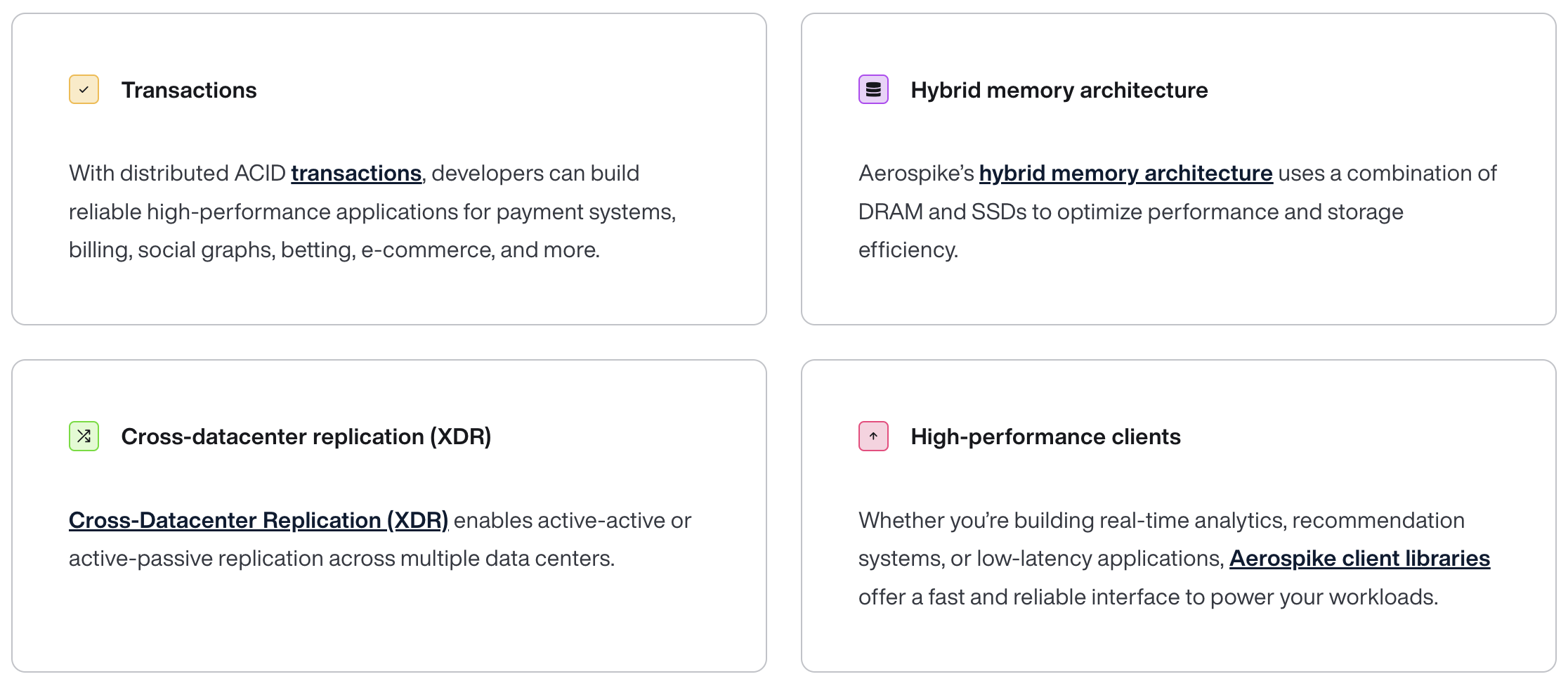This screenshot has width=1568, height=686.
Task: Click the word "efficiency." in hybrid memory card
Action: click(908, 250)
